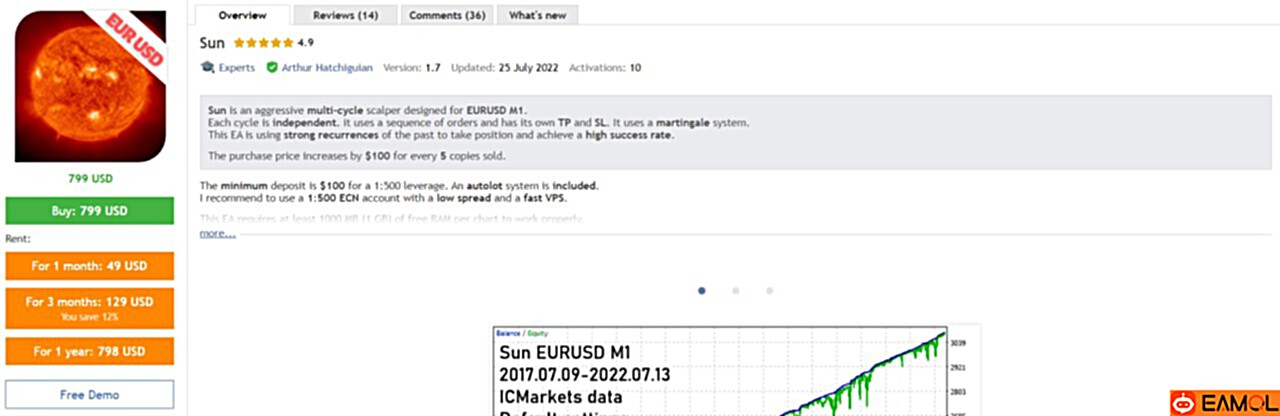Click the verified shield icon by author
Screen dimensions: 1280x416
coord(272,68)
